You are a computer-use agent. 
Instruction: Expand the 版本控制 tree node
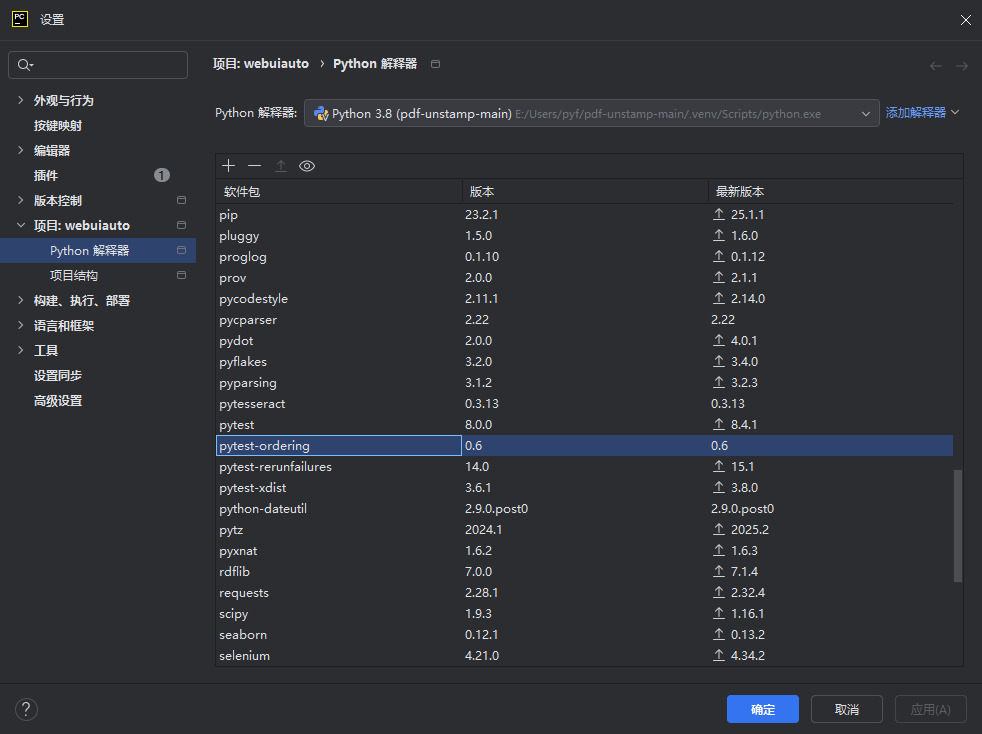click(21, 200)
